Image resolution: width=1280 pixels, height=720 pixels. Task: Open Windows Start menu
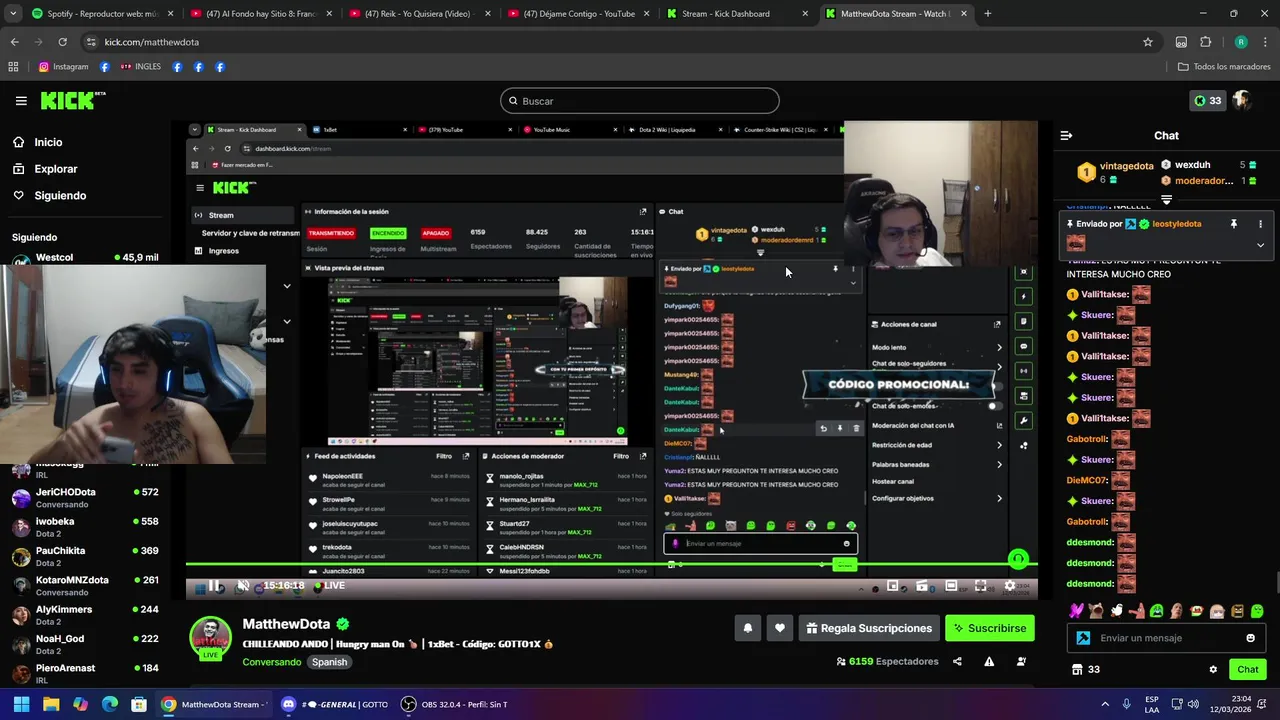[21, 704]
